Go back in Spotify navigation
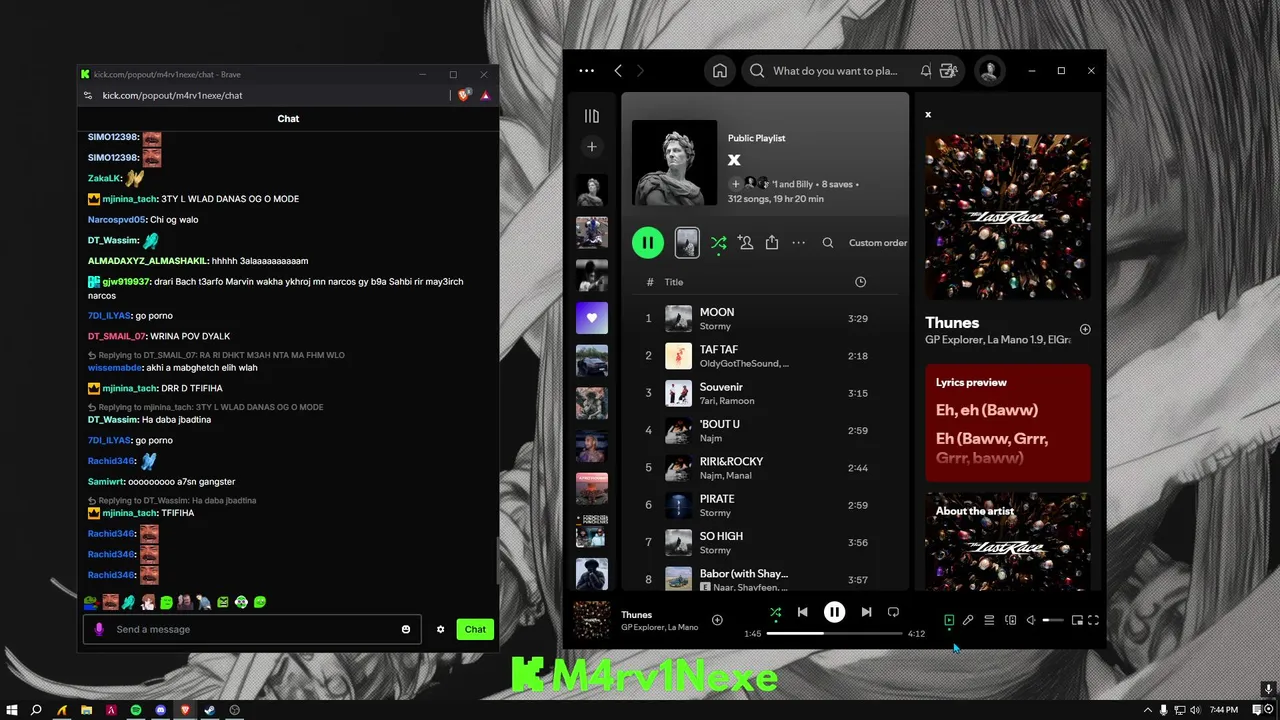The width and height of the screenshot is (1280, 720). (x=618, y=71)
